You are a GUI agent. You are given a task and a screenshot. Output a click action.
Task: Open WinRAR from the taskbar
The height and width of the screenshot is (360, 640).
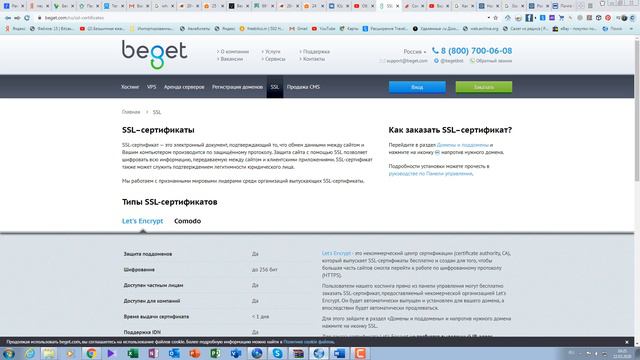(298, 353)
